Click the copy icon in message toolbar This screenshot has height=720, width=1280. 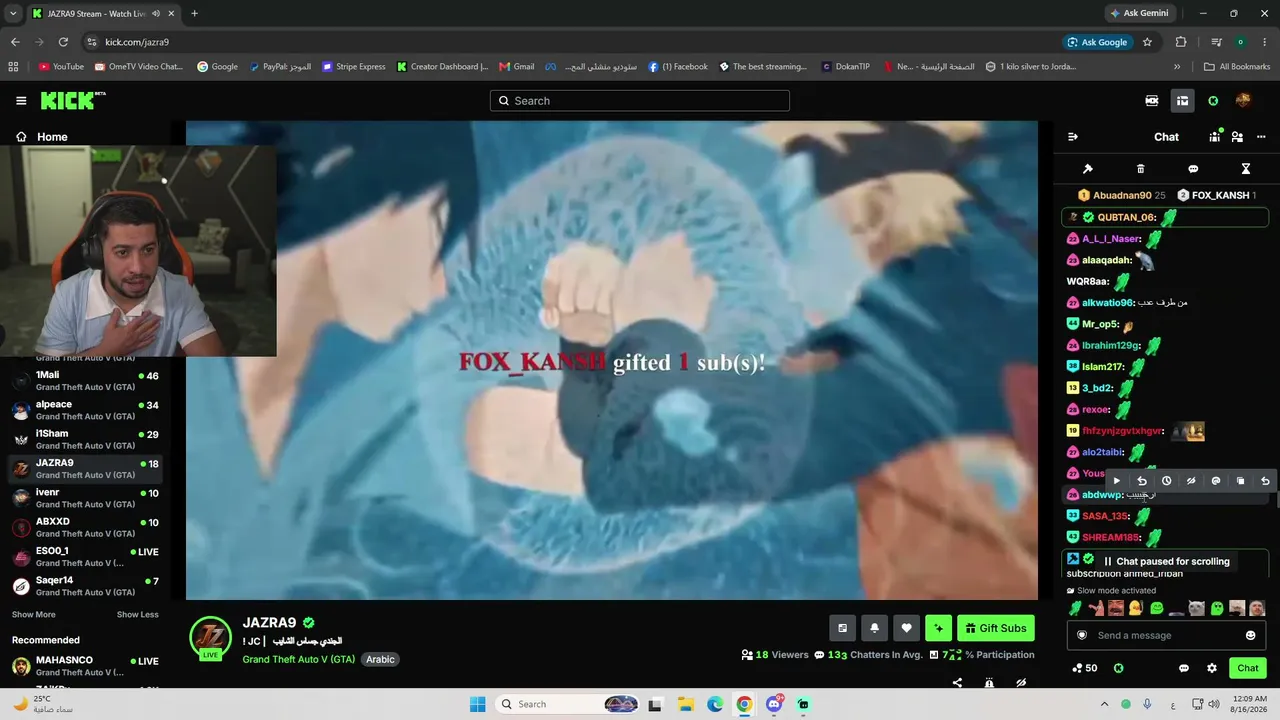click(x=1241, y=481)
